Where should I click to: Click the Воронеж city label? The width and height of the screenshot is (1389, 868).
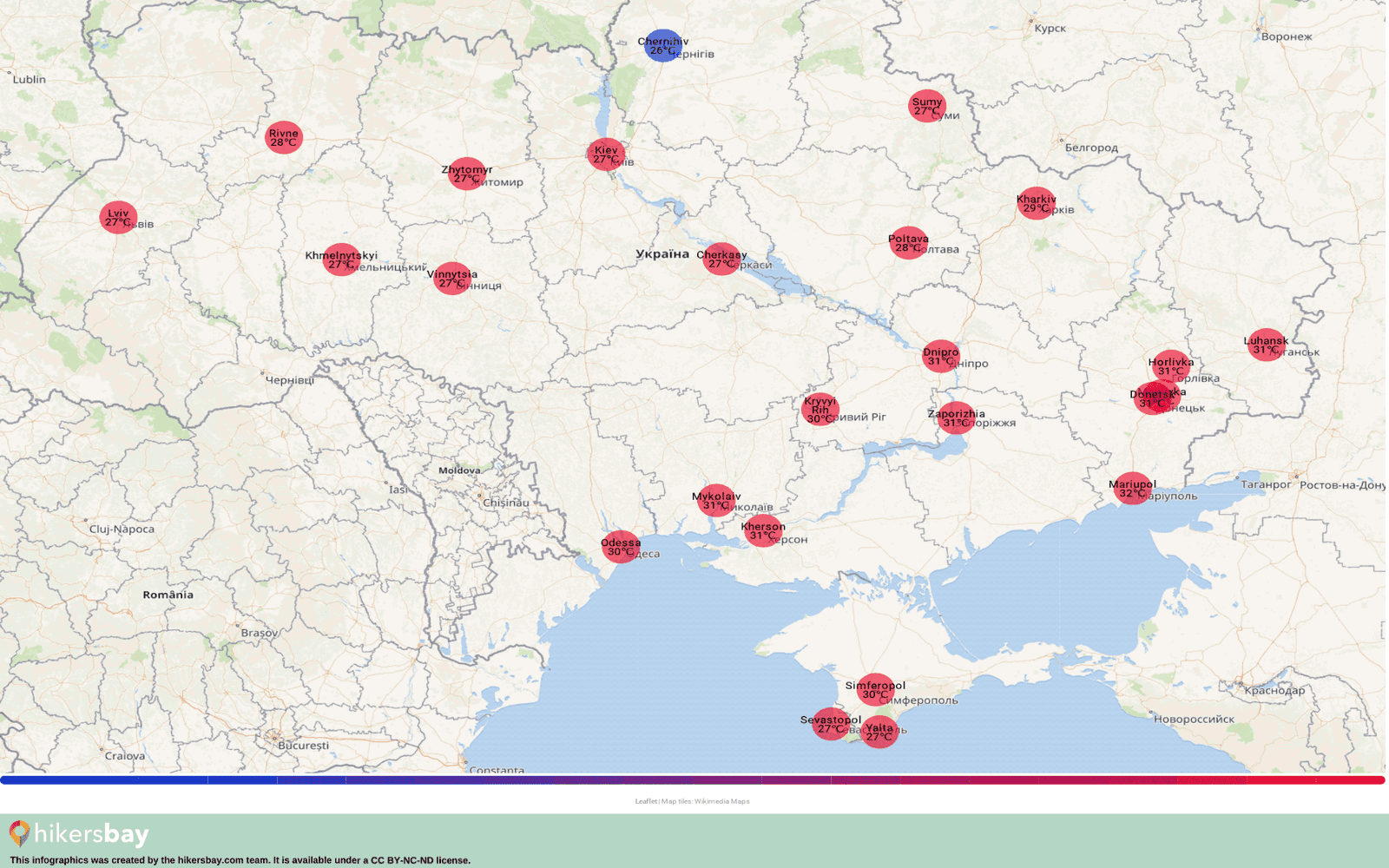pyautogui.click(x=1287, y=36)
